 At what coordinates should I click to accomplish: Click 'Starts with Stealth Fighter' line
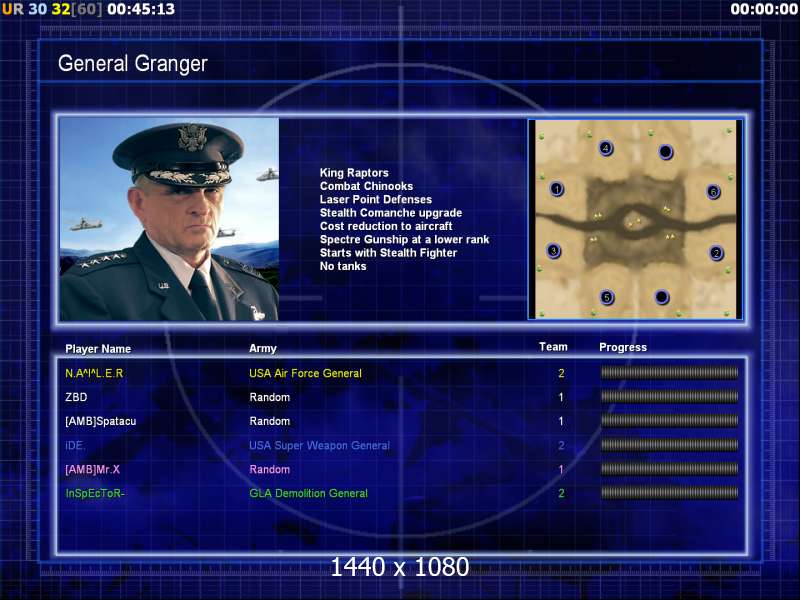point(388,253)
